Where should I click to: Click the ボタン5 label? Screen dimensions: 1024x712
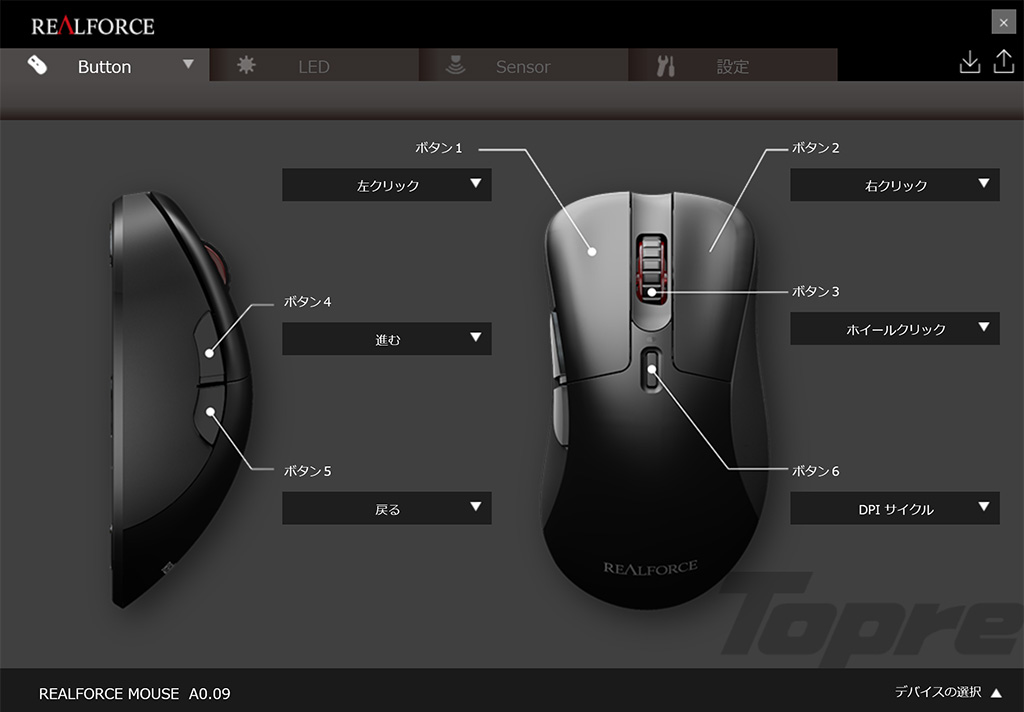308,471
